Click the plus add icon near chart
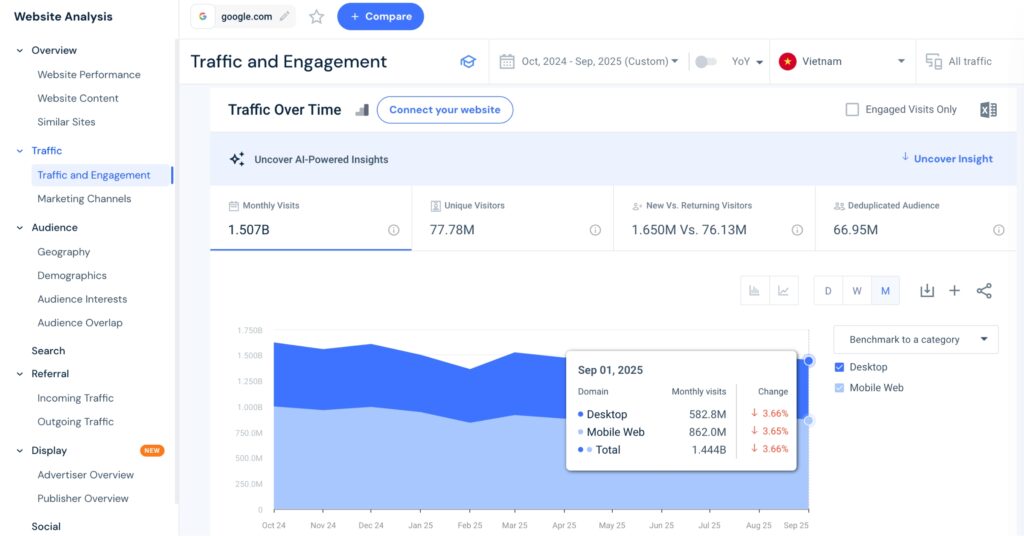1024x536 pixels. [954, 291]
